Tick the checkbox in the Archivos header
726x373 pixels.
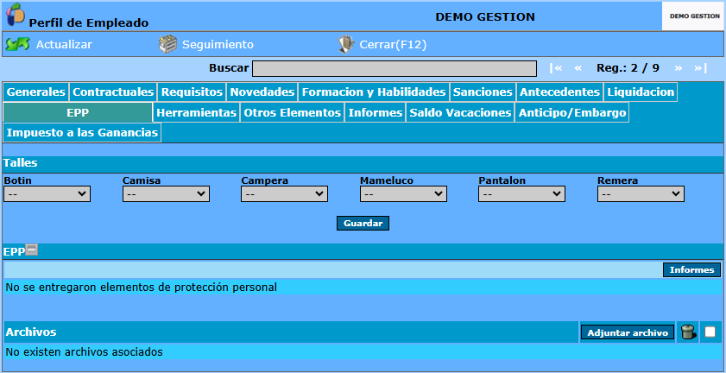[710, 332]
